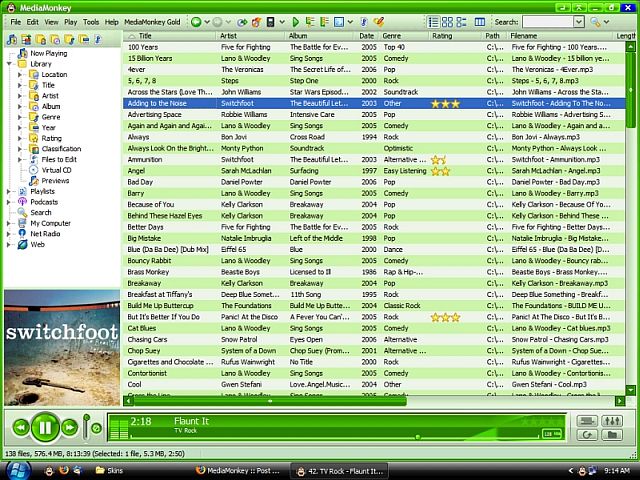The width and height of the screenshot is (640, 480).
Task: Select the 'Brass Monkey' track row
Action: (373, 272)
